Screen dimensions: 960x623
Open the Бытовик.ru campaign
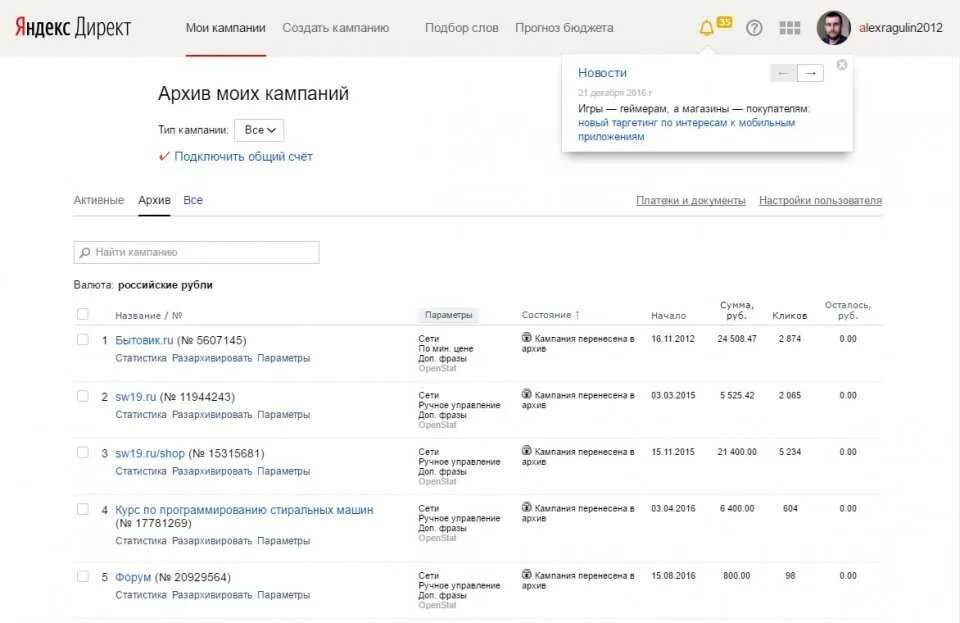144,340
